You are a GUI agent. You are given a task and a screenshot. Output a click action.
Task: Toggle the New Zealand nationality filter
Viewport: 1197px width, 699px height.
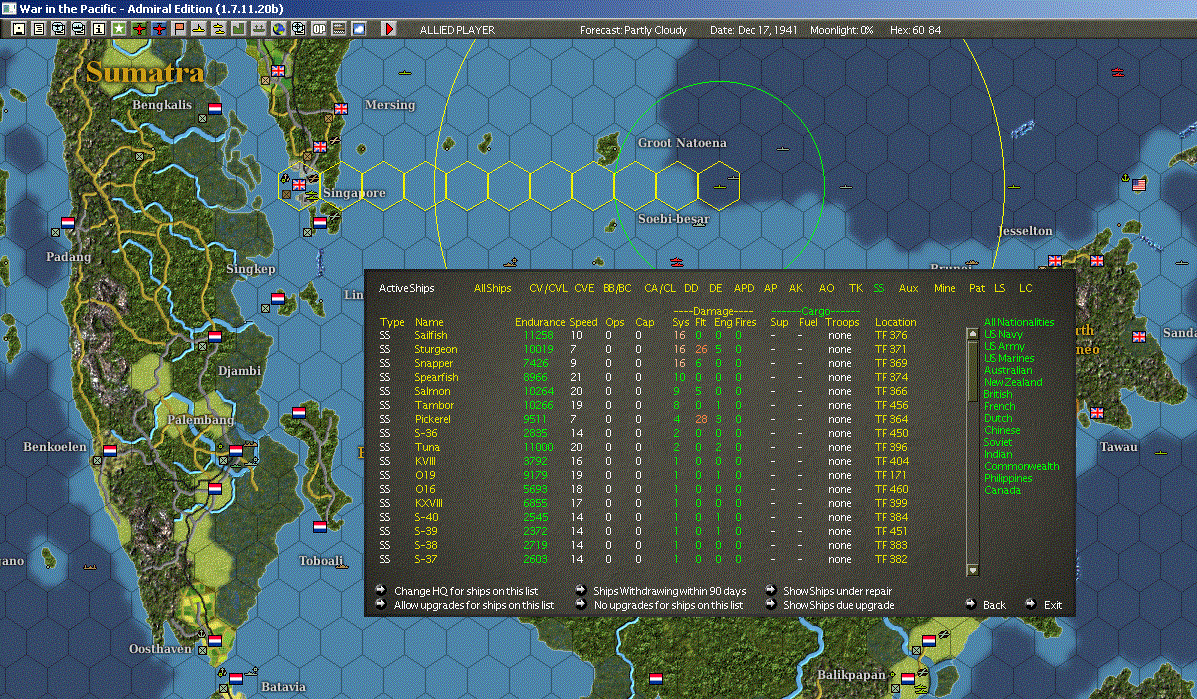tap(1013, 382)
